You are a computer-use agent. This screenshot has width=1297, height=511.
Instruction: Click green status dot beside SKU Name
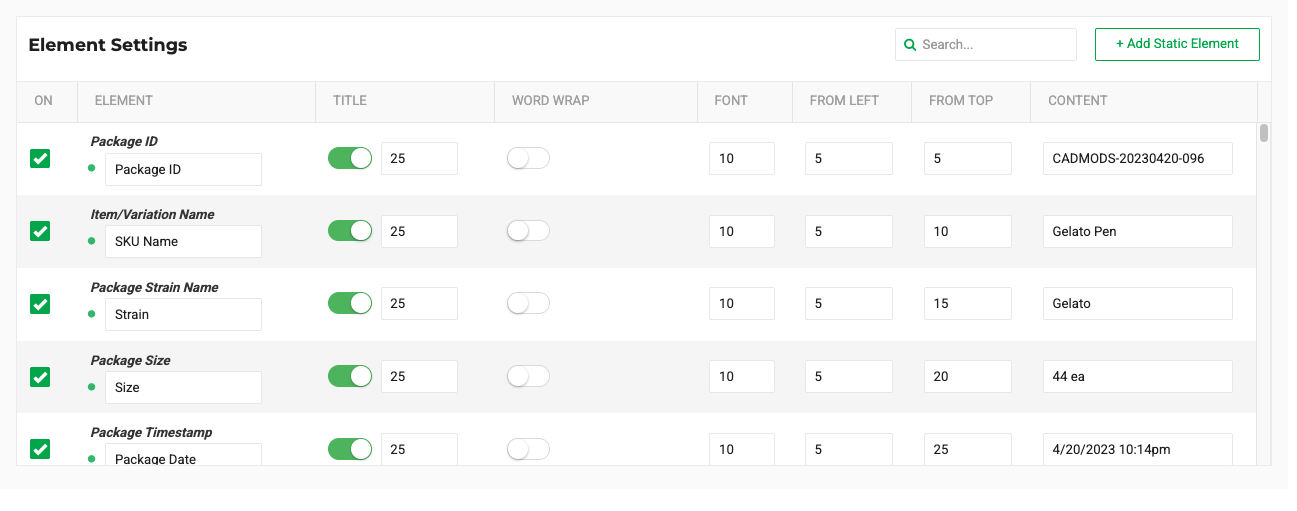click(x=92, y=241)
